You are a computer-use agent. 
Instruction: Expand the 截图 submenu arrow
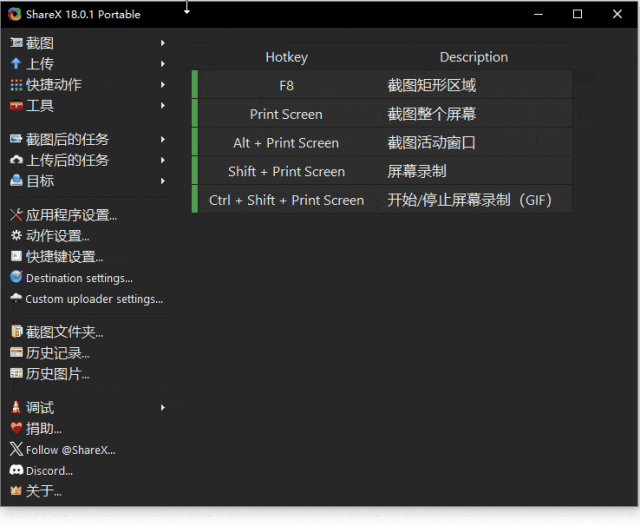(162, 43)
